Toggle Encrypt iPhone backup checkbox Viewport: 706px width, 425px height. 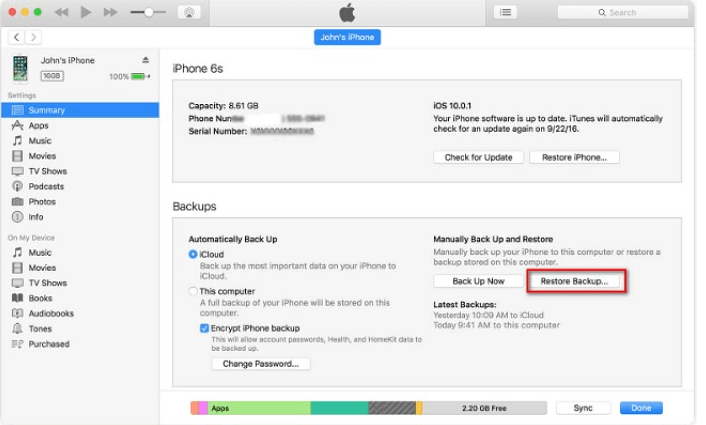coord(204,328)
